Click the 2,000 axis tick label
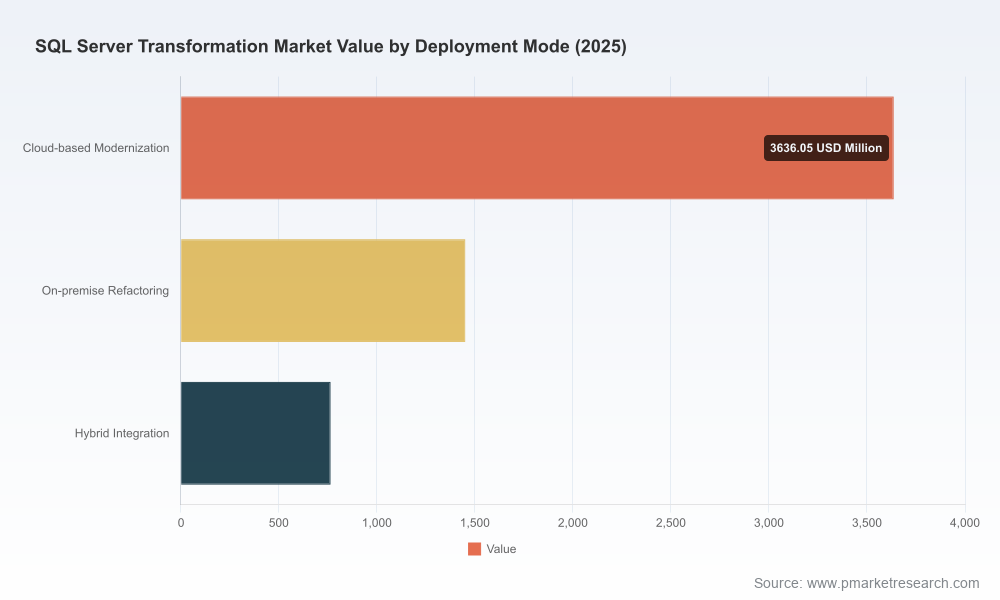Image resolution: width=1000 pixels, height=600 pixels. (x=573, y=523)
